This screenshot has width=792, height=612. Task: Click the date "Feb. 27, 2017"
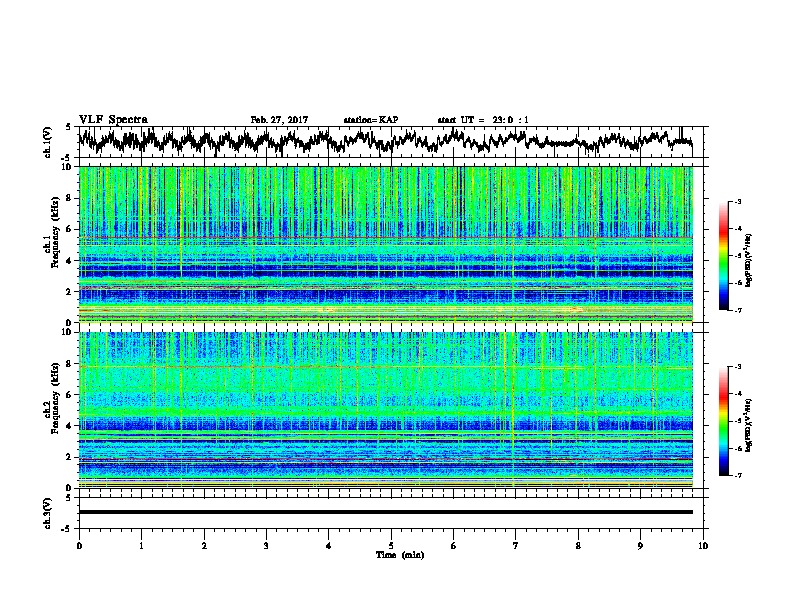coord(279,120)
